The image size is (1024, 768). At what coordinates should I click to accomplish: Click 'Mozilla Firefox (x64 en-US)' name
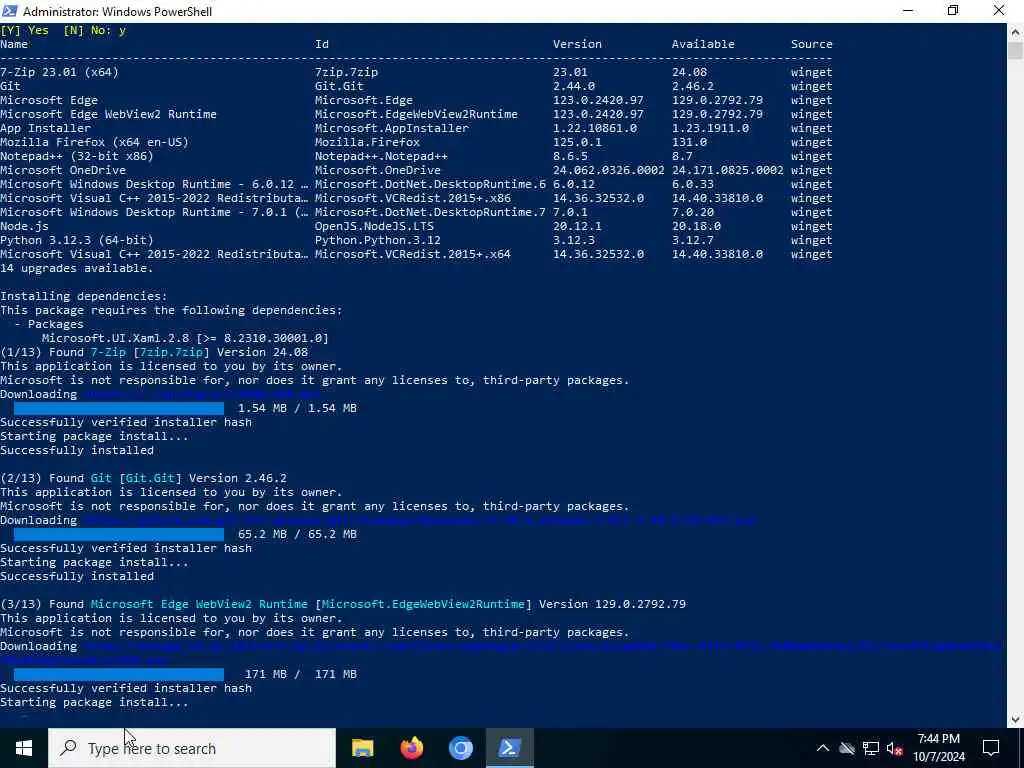point(94,142)
